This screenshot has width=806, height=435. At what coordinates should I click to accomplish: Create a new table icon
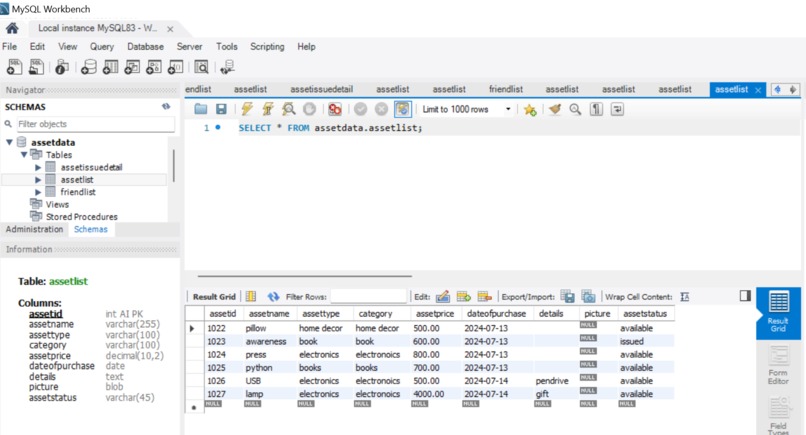110,67
